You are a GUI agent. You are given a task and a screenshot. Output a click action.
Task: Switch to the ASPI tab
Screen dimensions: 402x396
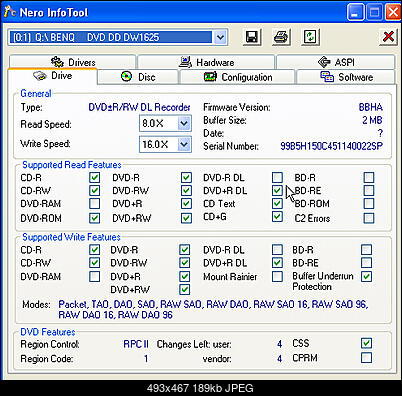click(336, 62)
